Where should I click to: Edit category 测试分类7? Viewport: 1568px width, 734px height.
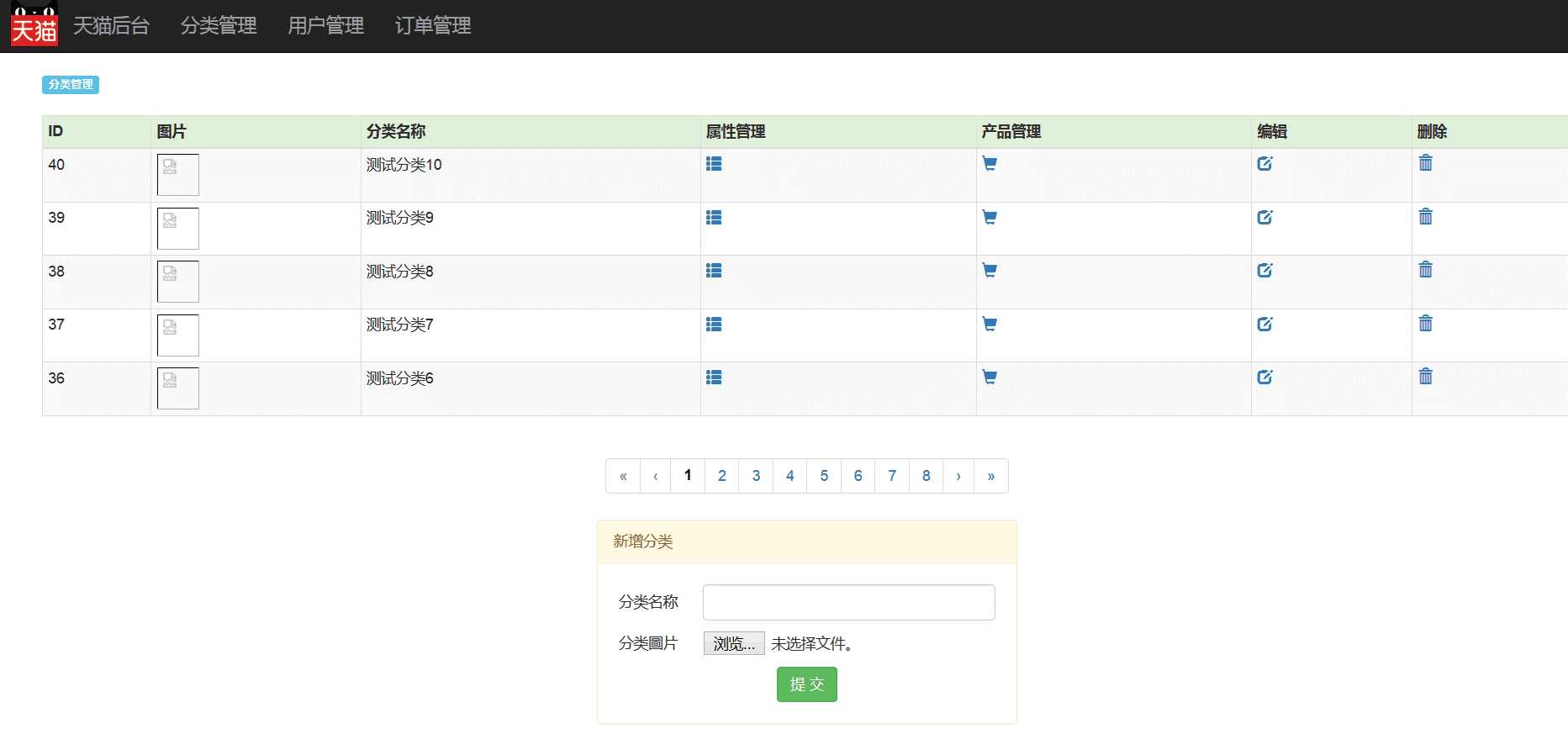[1265, 324]
